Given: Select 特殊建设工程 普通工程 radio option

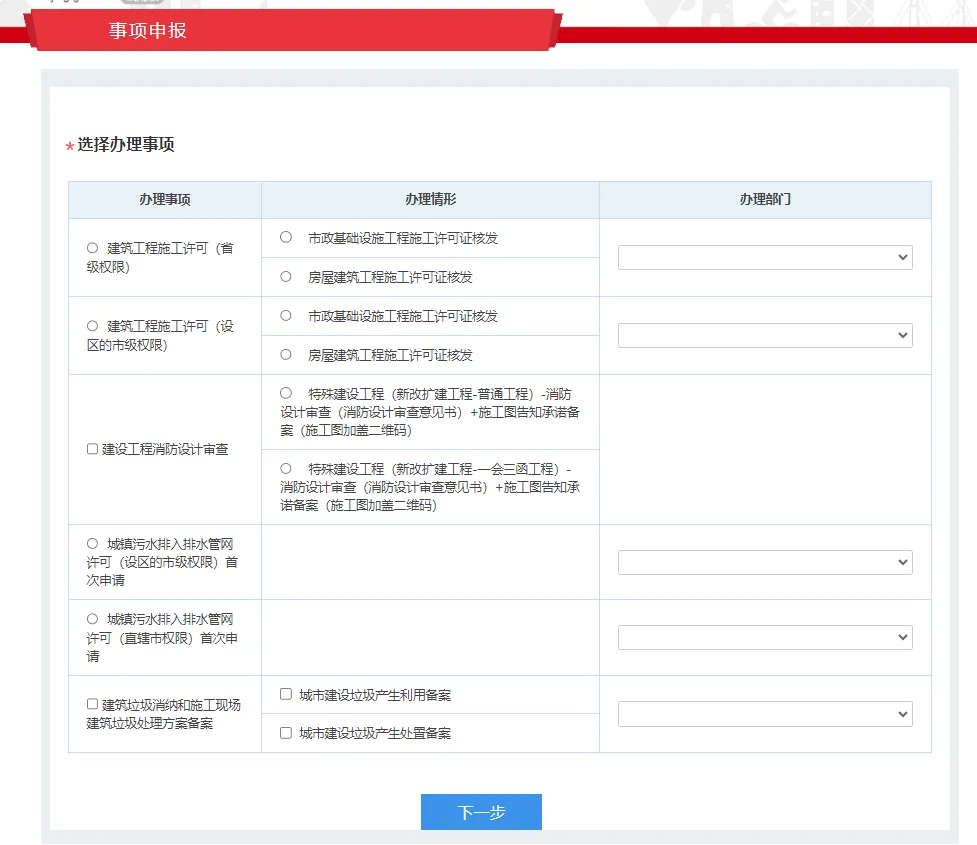Looking at the screenshot, I should point(286,394).
